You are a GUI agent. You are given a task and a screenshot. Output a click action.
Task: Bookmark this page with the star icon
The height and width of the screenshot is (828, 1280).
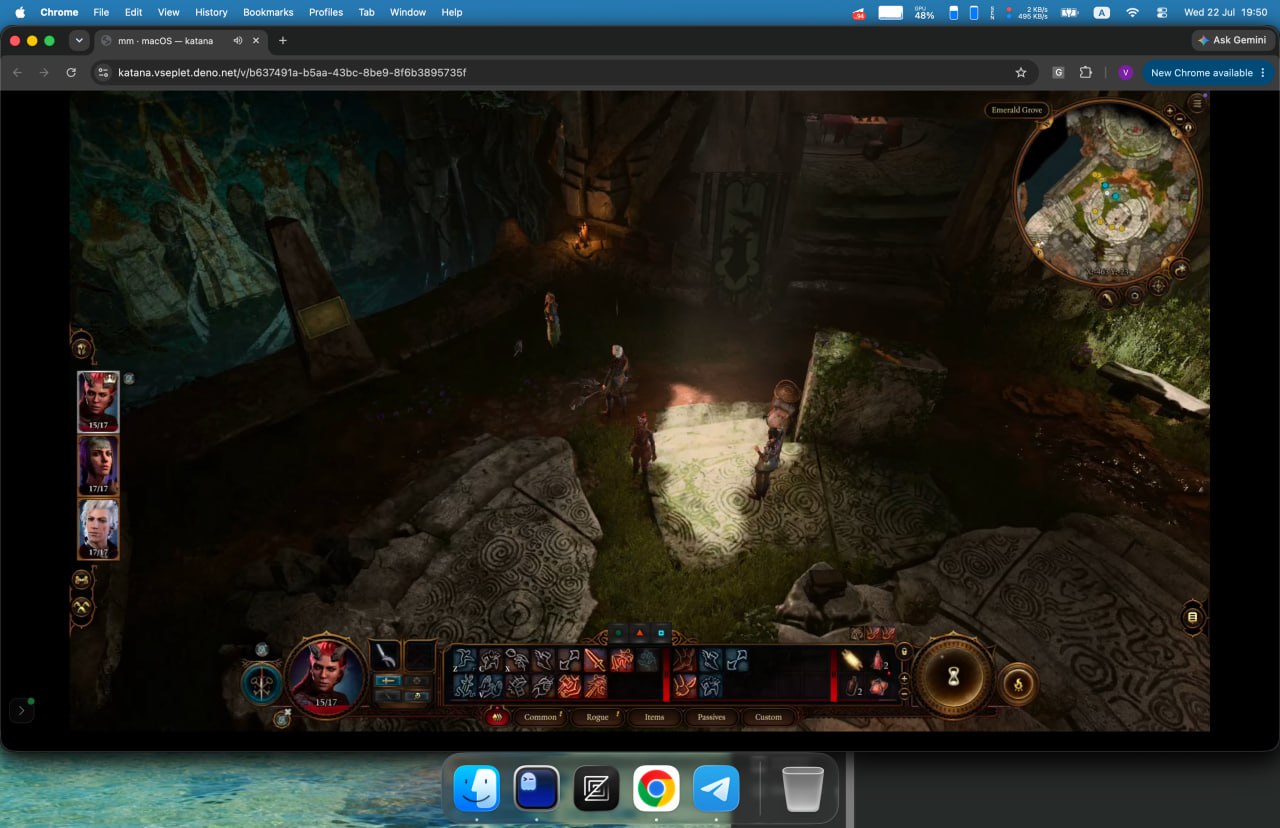pyautogui.click(x=1021, y=73)
